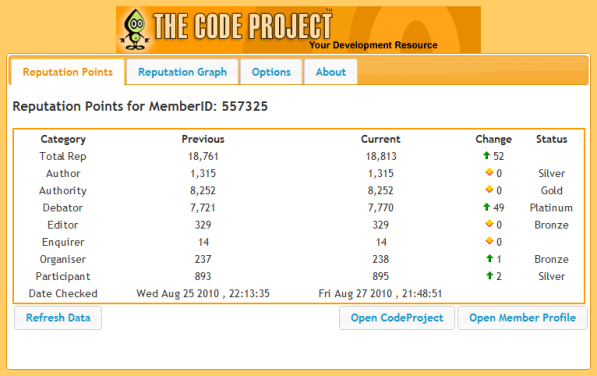Click the orange diamond icon in Authority row
The height and width of the screenshot is (376, 597).
click(489, 190)
